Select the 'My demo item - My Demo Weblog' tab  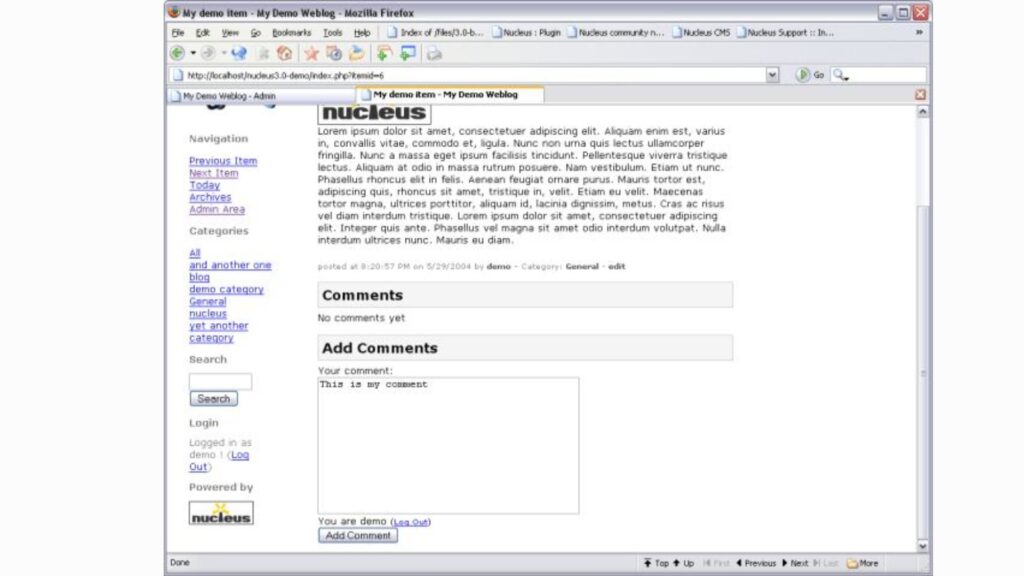click(x=451, y=95)
